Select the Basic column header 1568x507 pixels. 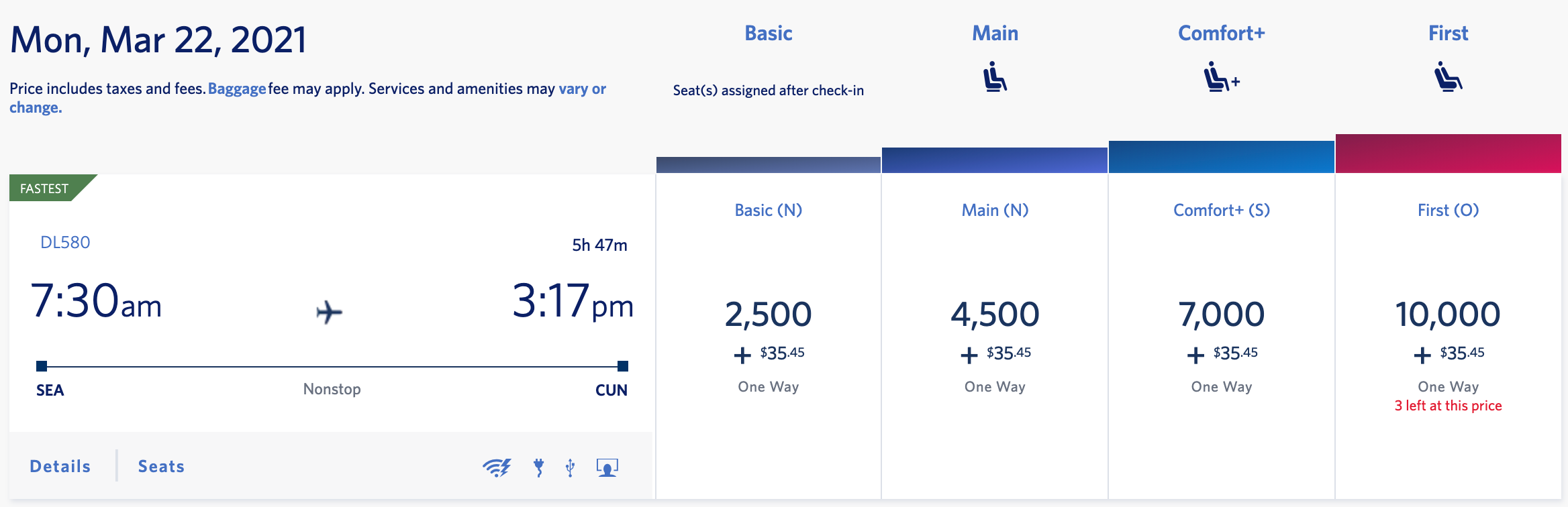[767, 32]
